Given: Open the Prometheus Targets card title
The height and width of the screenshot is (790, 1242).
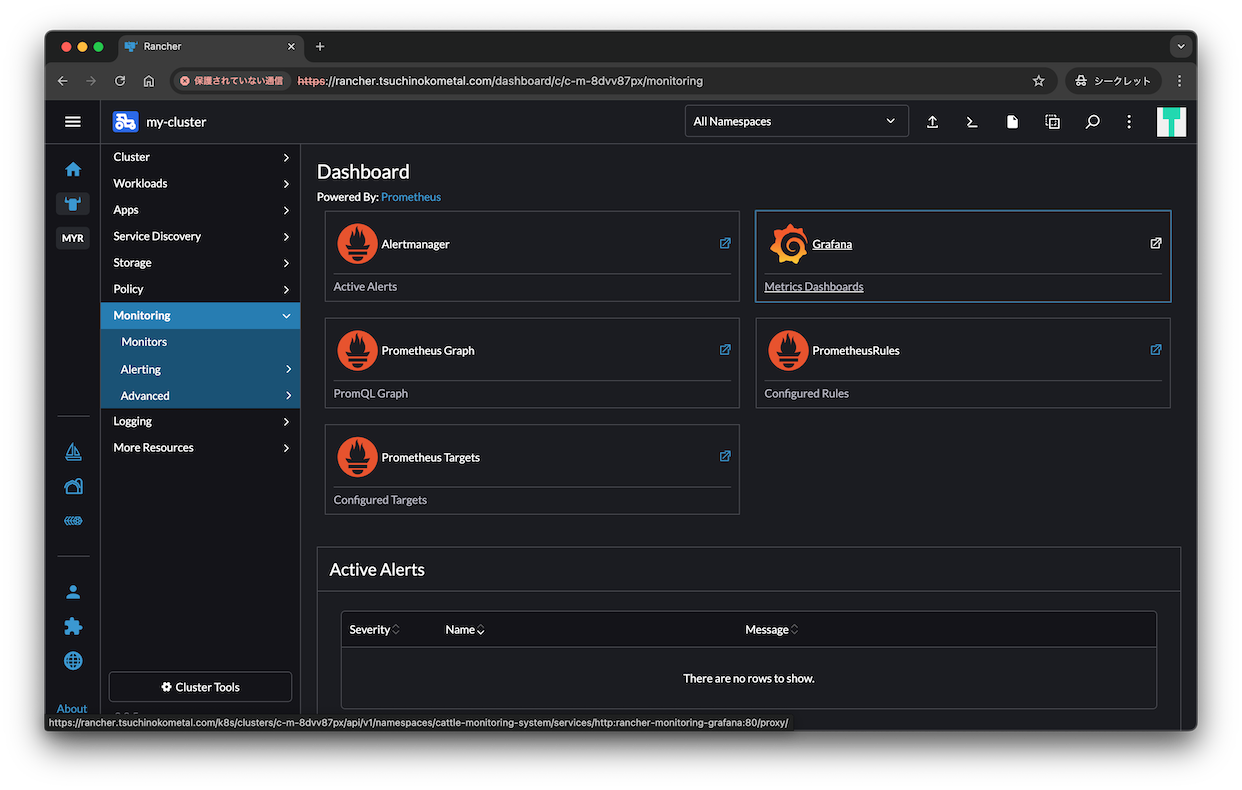Looking at the screenshot, I should tap(431, 457).
